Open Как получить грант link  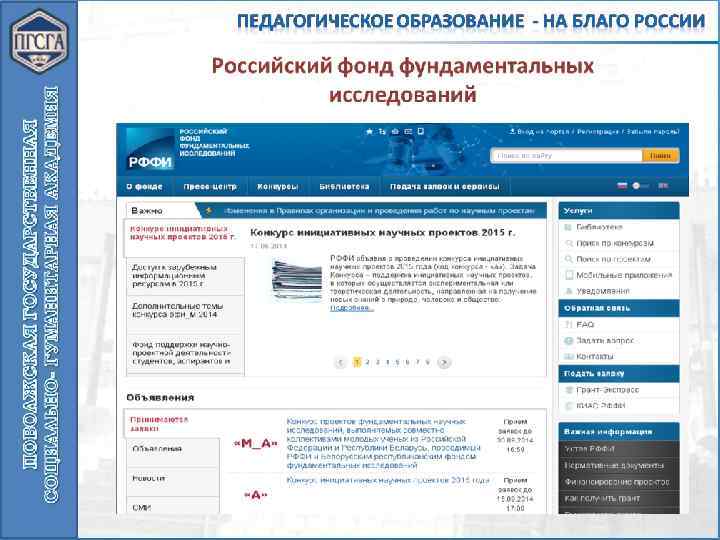[602, 499]
